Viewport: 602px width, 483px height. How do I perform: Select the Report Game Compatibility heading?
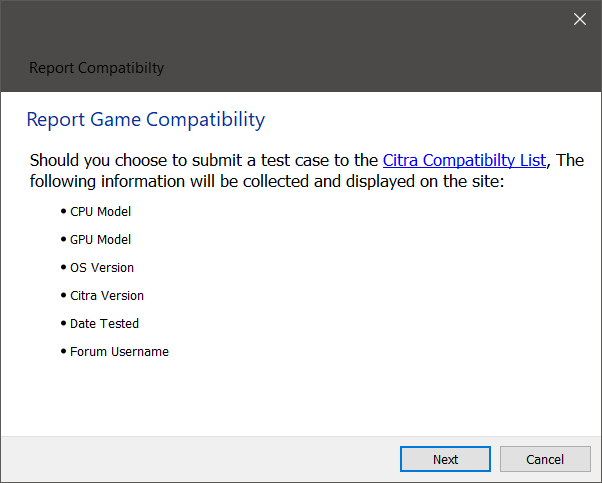(x=146, y=119)
